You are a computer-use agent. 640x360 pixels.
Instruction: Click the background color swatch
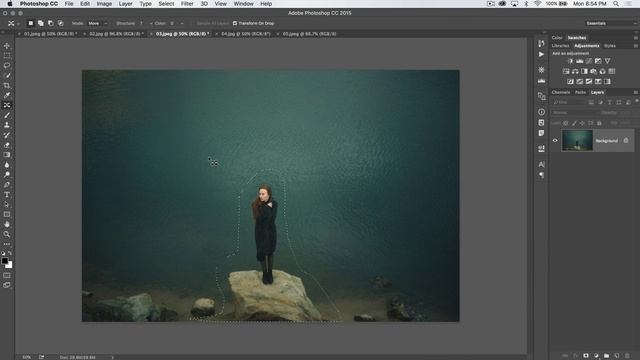pyautogui.click(x=10, y=266)
